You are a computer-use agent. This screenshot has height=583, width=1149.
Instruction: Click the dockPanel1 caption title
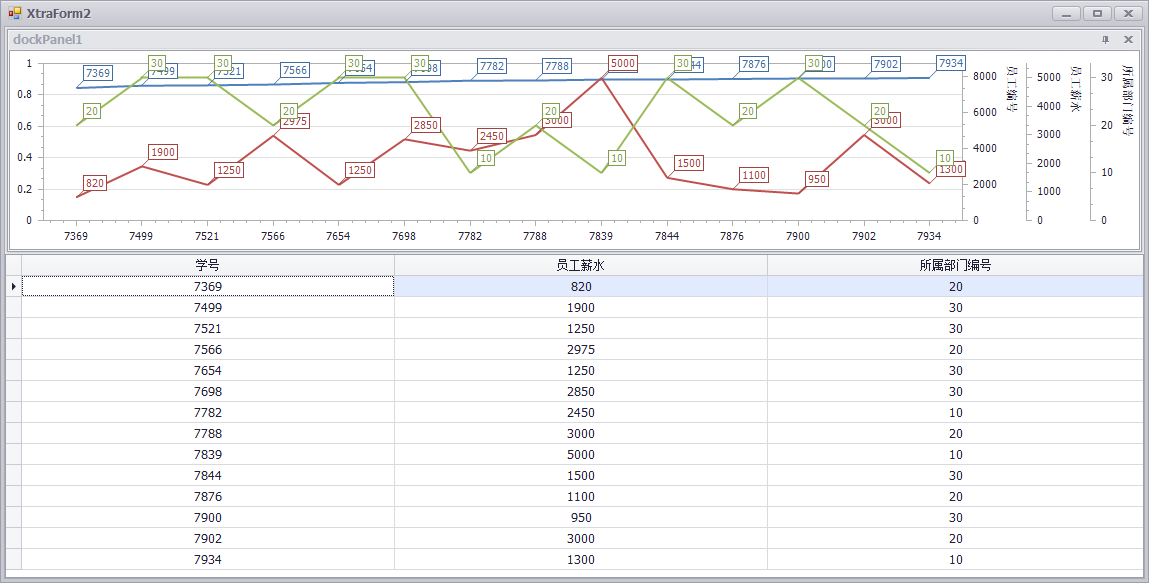[48, 40]
